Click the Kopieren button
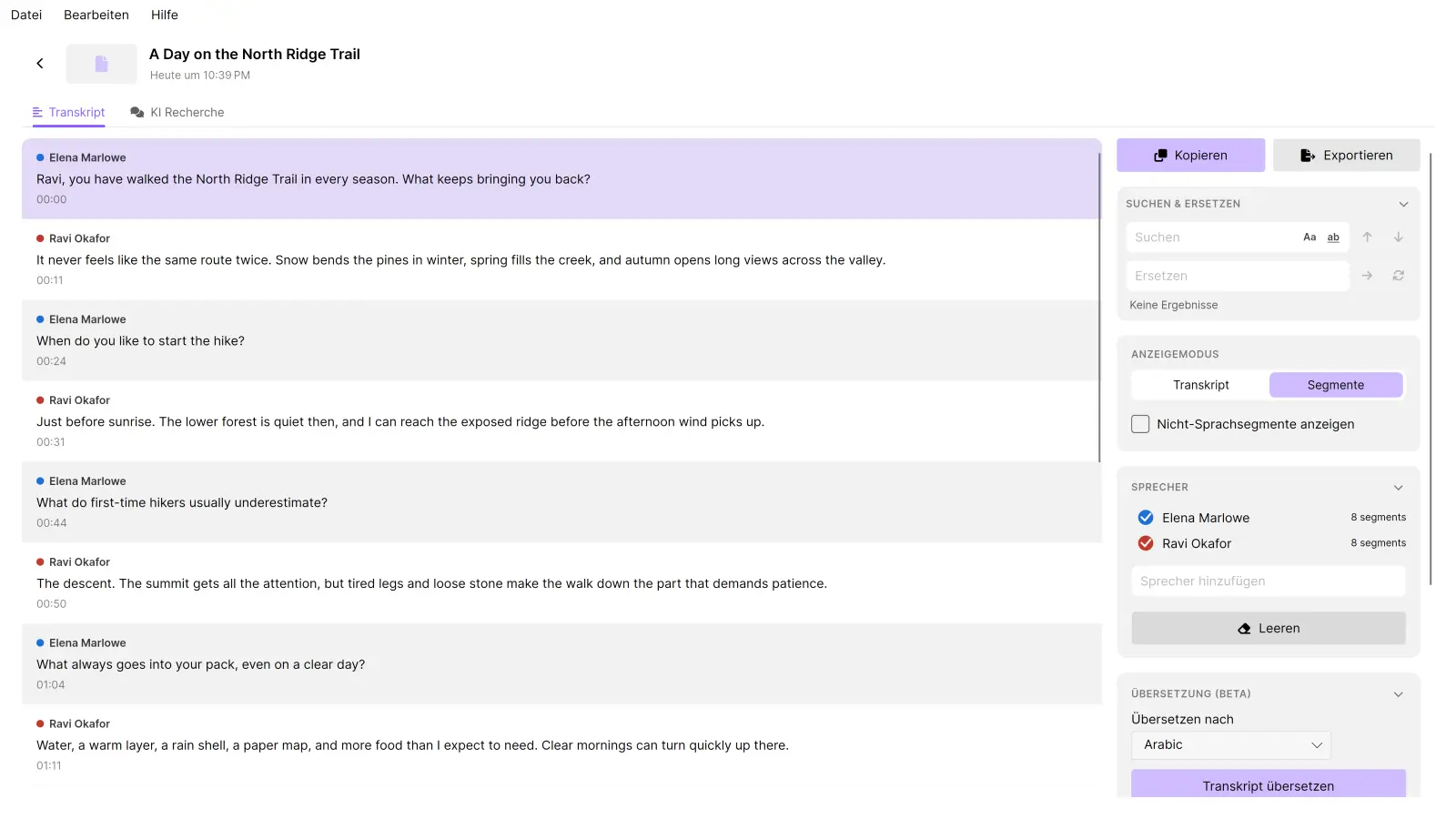Viewport: 1456px width, 819px height. coord(1190,156)
